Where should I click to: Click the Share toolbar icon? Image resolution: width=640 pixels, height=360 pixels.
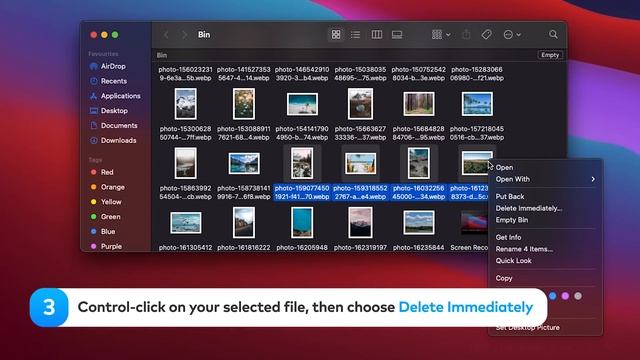466,35
